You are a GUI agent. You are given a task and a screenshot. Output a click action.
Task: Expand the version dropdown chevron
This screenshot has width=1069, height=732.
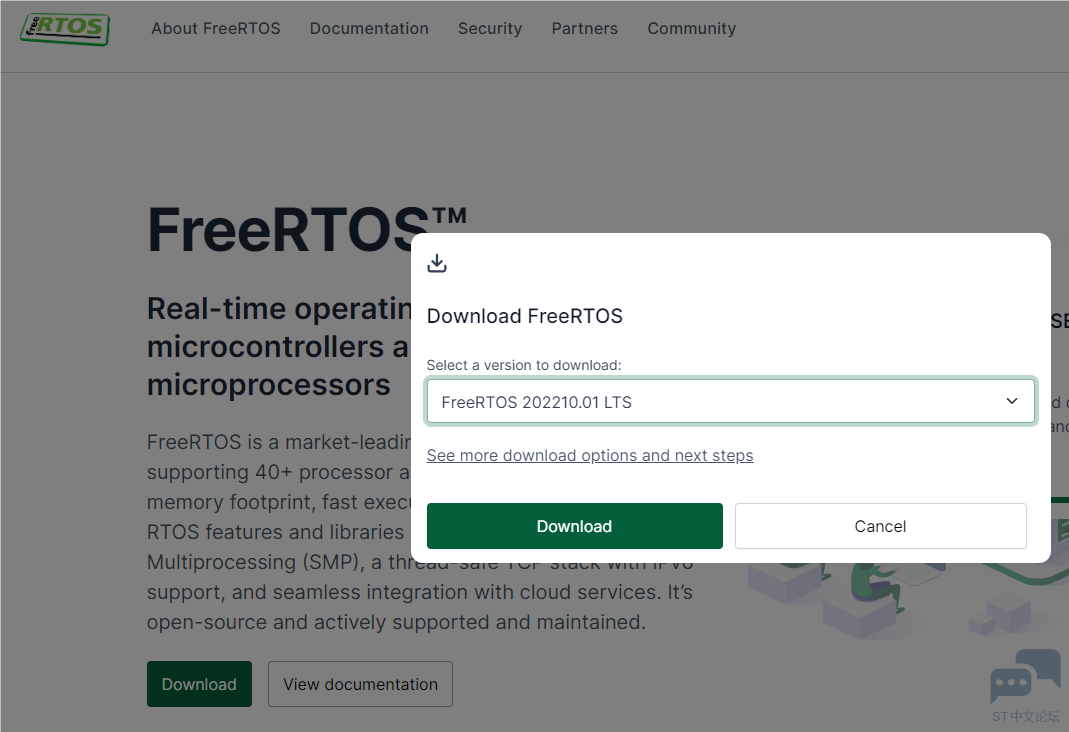[x=1012, y=401]
